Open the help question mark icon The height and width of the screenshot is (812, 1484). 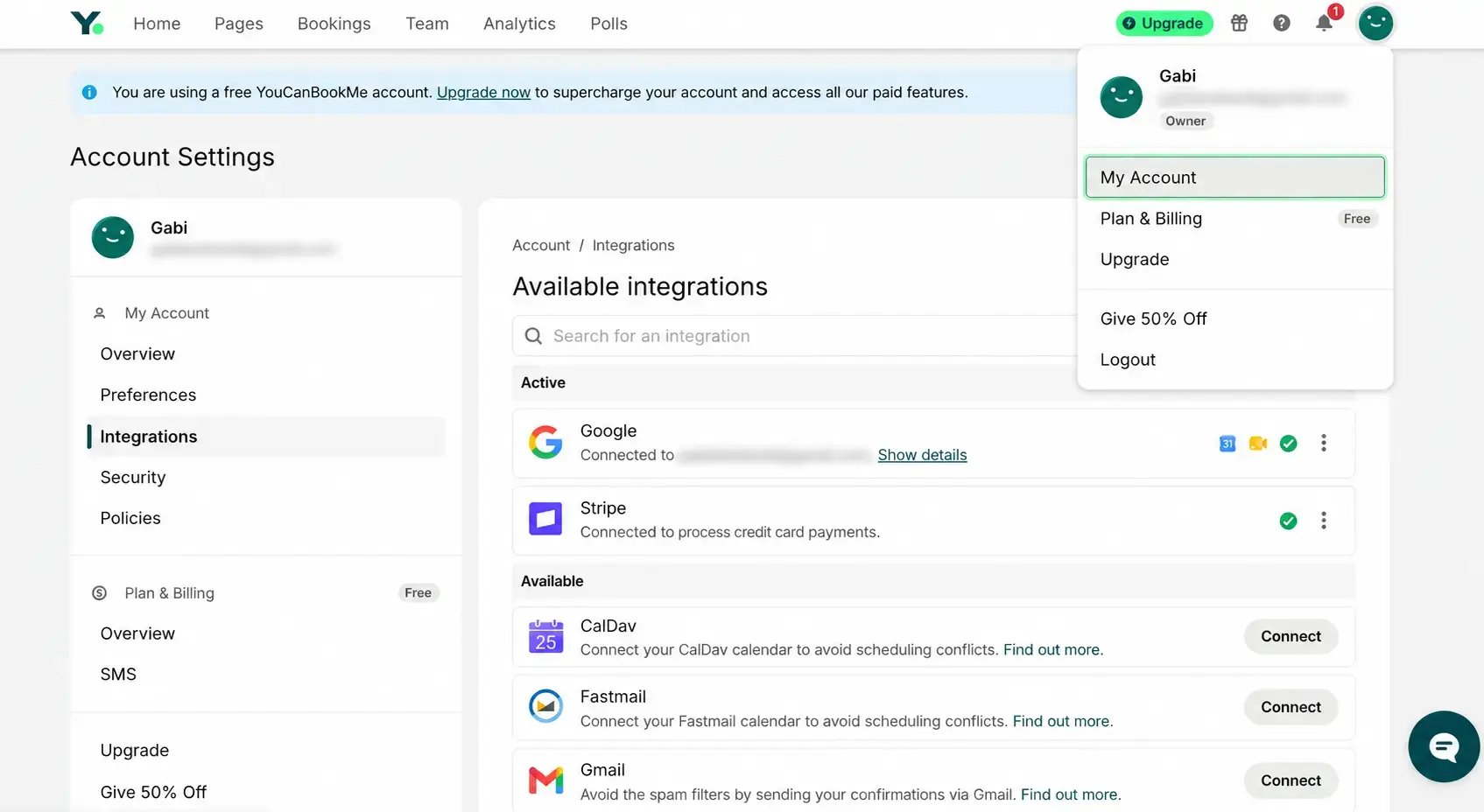[x=1282, y=23]
